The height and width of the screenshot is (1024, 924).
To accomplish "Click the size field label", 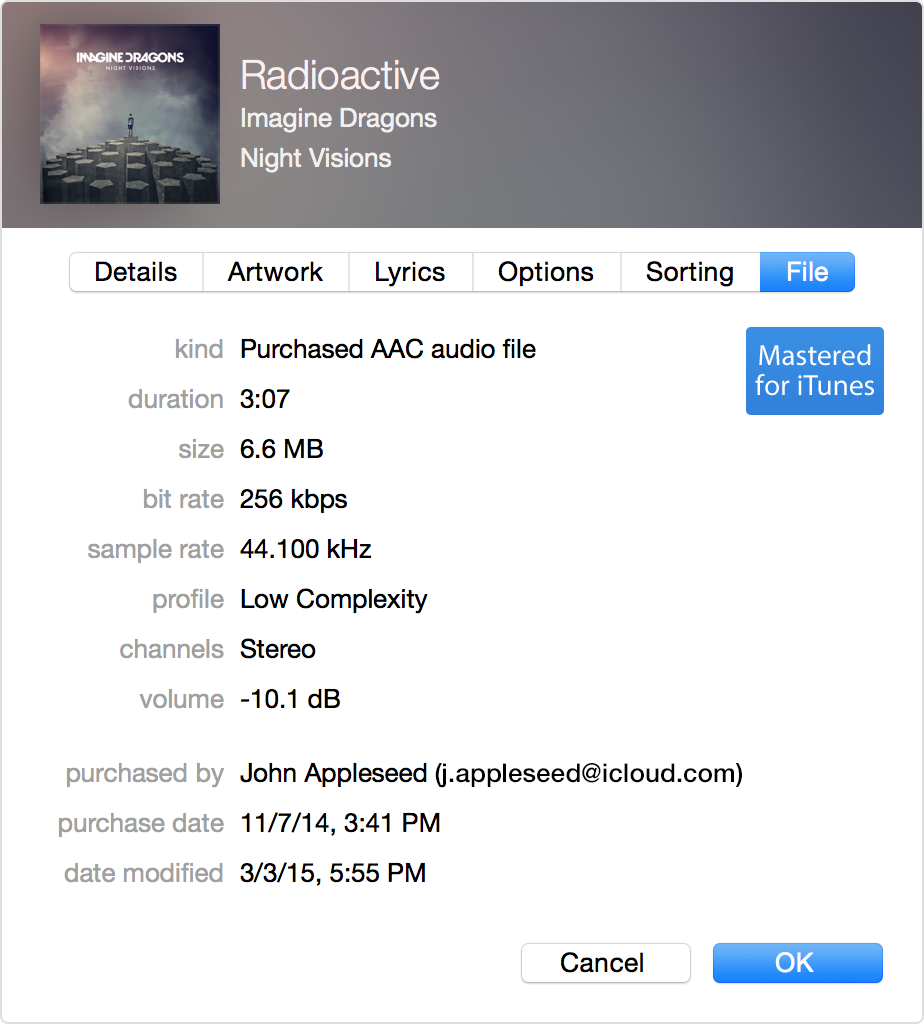I will click(x=201, y=449).
